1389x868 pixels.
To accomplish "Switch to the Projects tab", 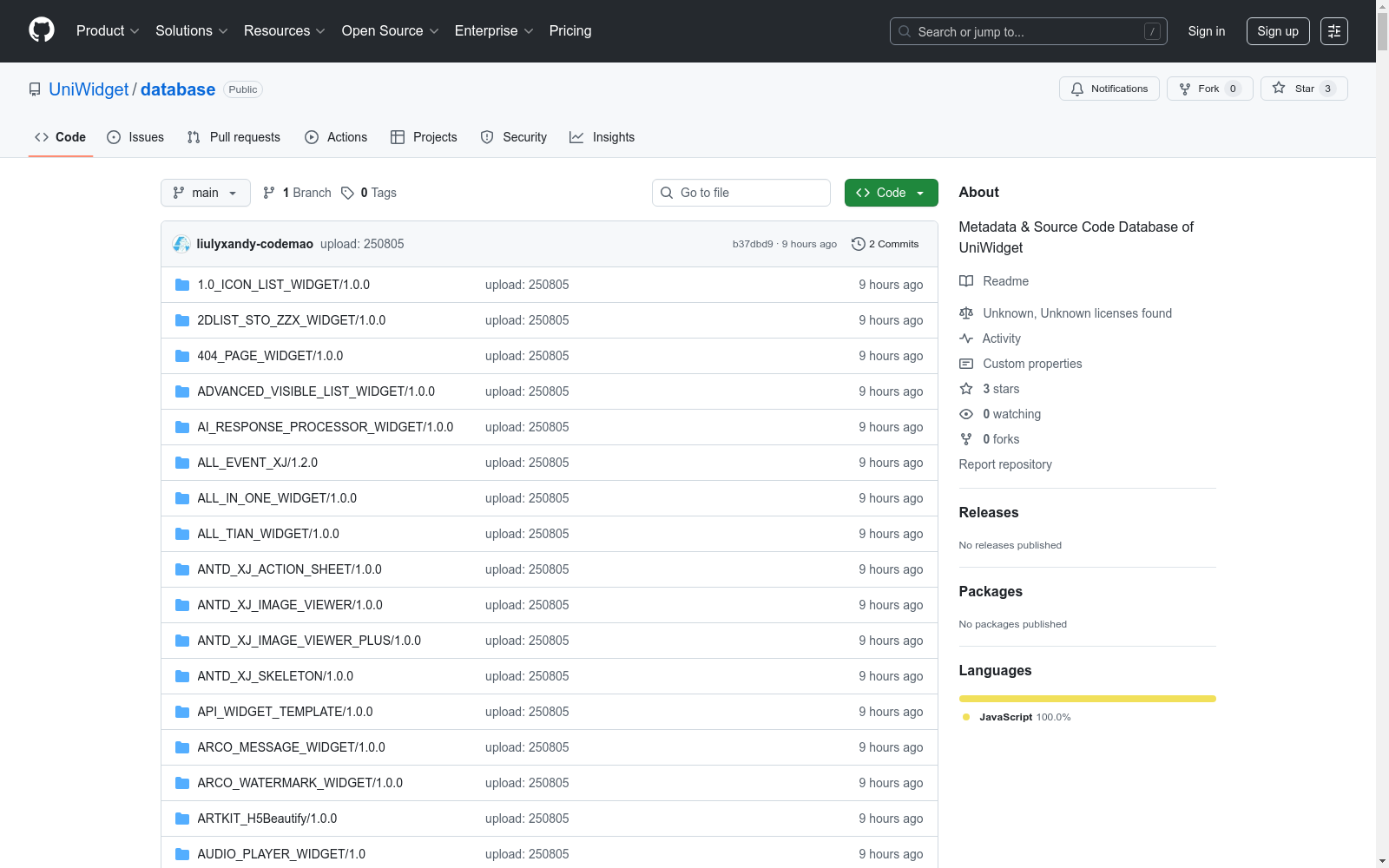I will (424, 137).
